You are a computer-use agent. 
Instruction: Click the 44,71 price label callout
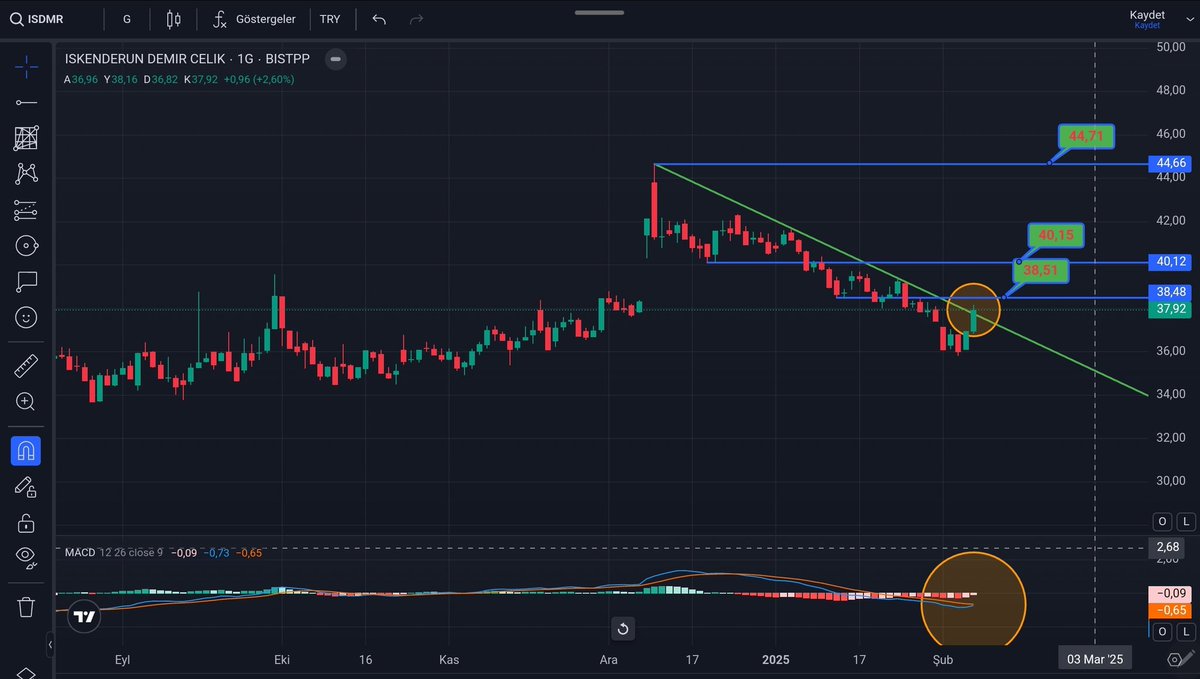(x=1086, y=136)
